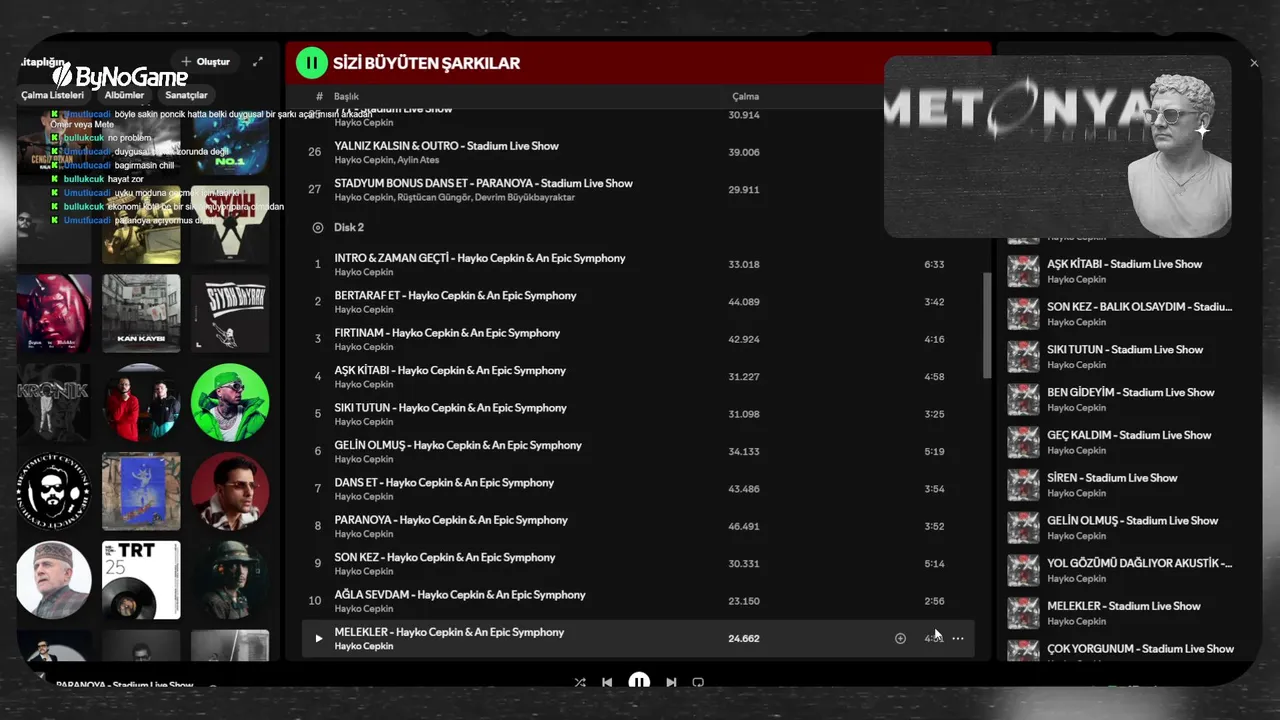Open Rüştücan Güngör artist link
Viewport: 1280px width, 720px height.
(434, 197)
